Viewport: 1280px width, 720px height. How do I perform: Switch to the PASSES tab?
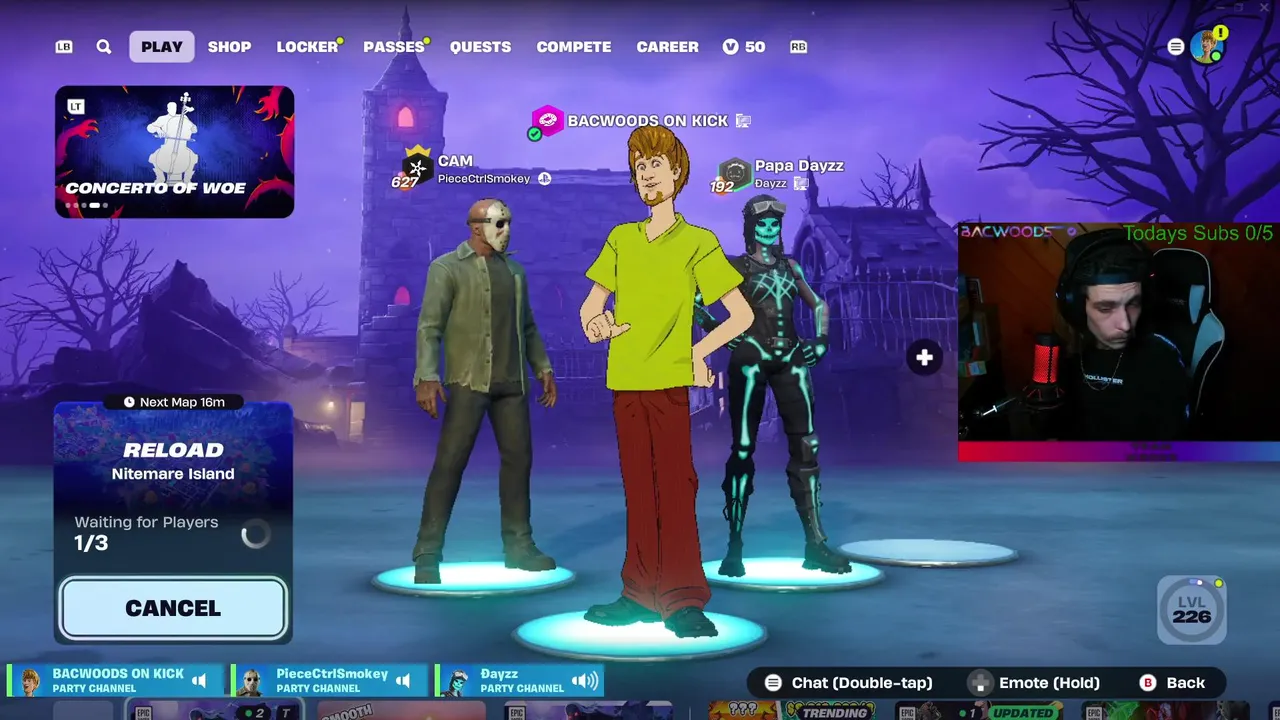coord(394,47)
